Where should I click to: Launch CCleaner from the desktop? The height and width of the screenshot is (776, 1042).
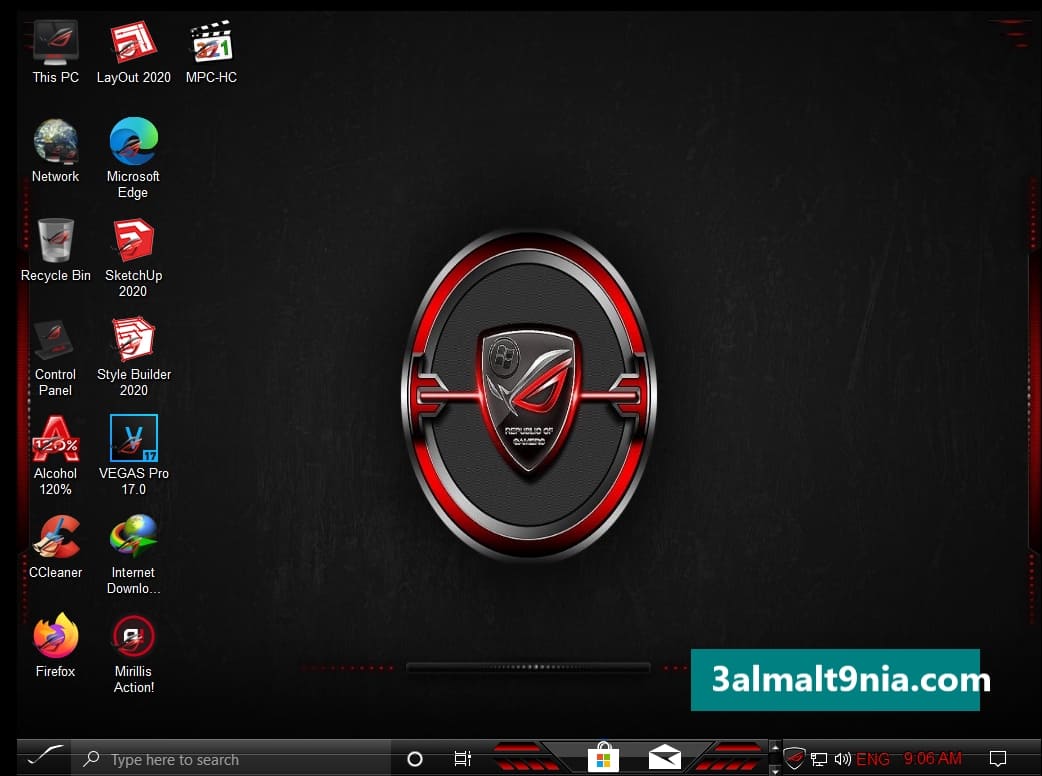[x=55, y=547]
